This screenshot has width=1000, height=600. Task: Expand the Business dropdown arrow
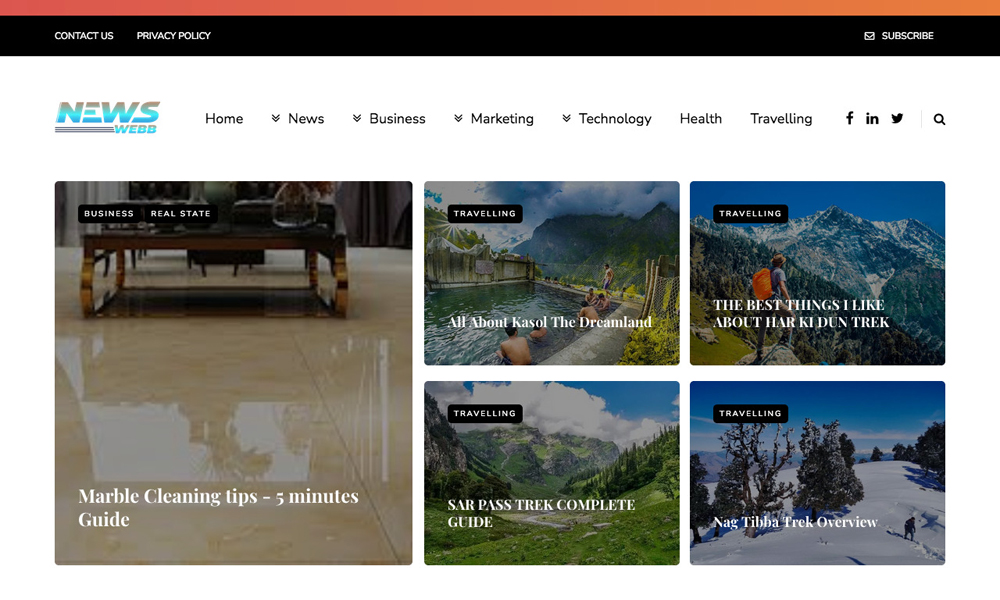(357, 118)
